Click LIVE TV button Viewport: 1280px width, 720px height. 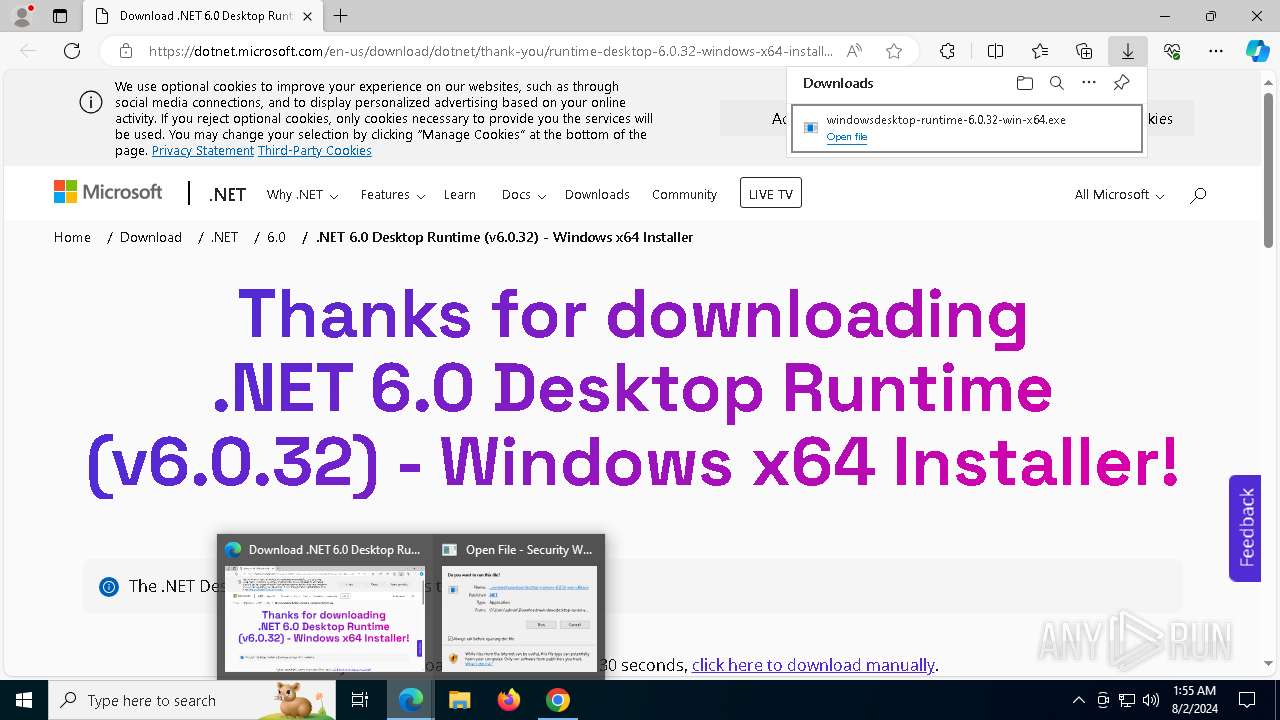(771, 193)
